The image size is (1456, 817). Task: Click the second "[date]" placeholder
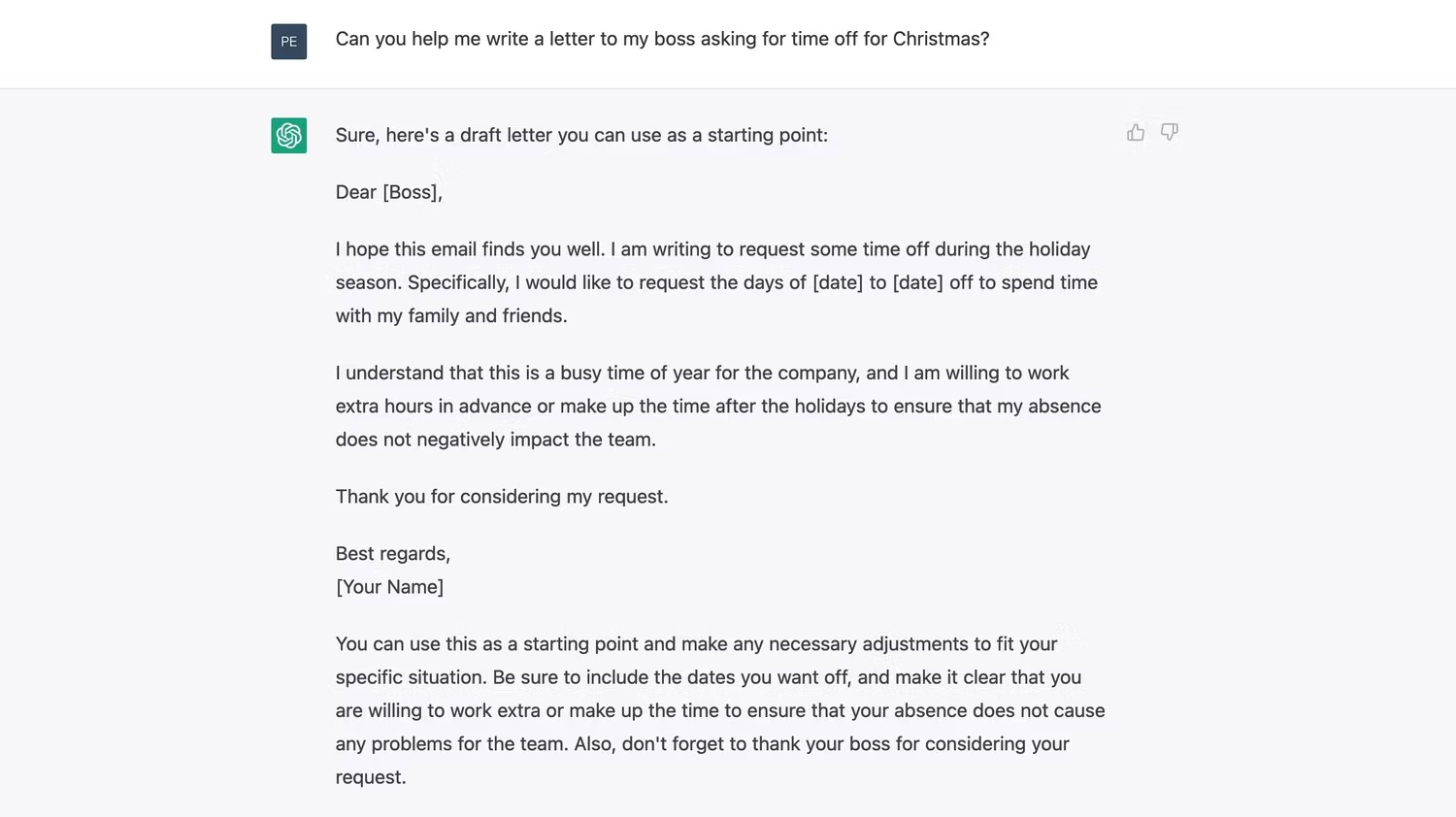click(917, 282)
